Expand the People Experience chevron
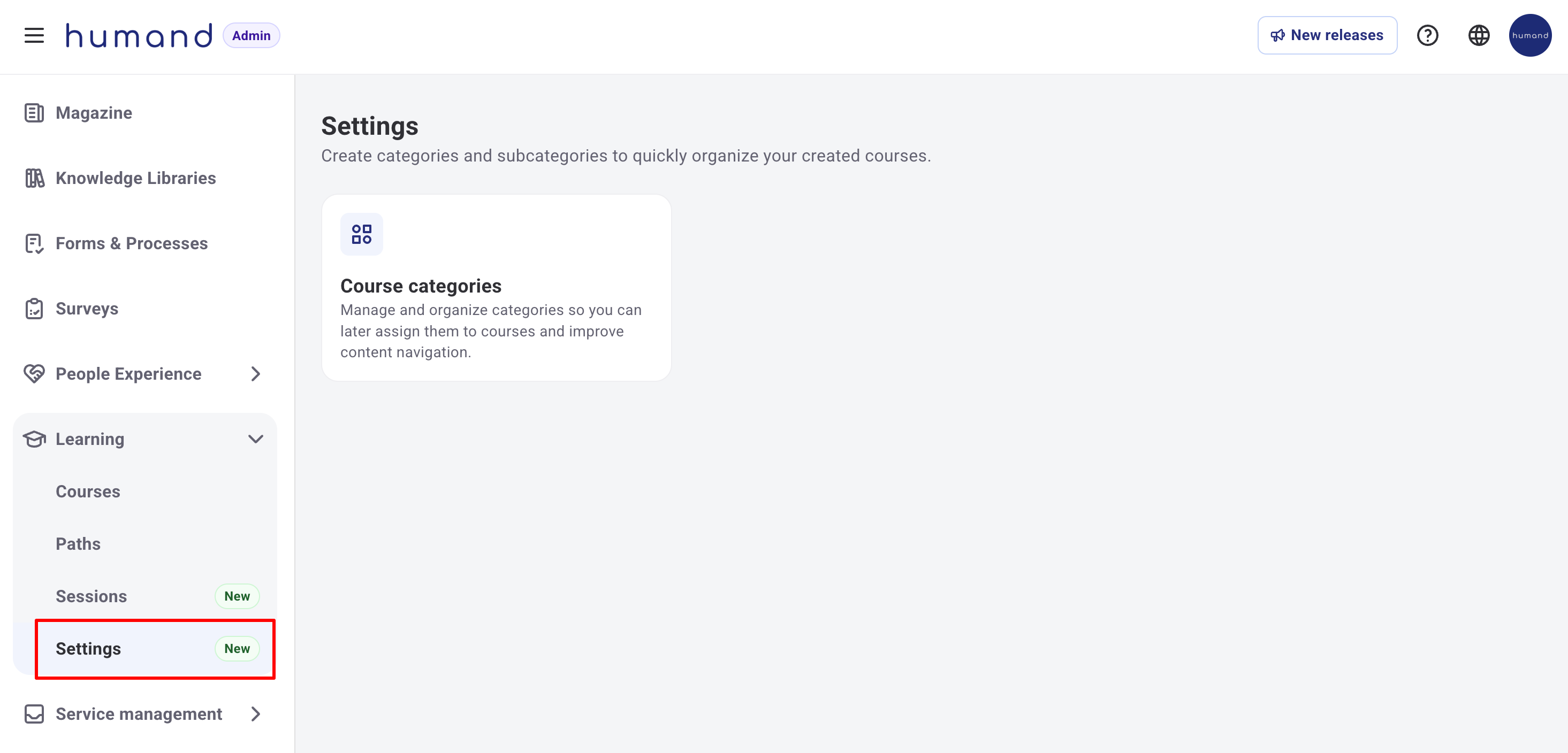The height and width of the screenshot is (753, 1568). tap(256, 374)
